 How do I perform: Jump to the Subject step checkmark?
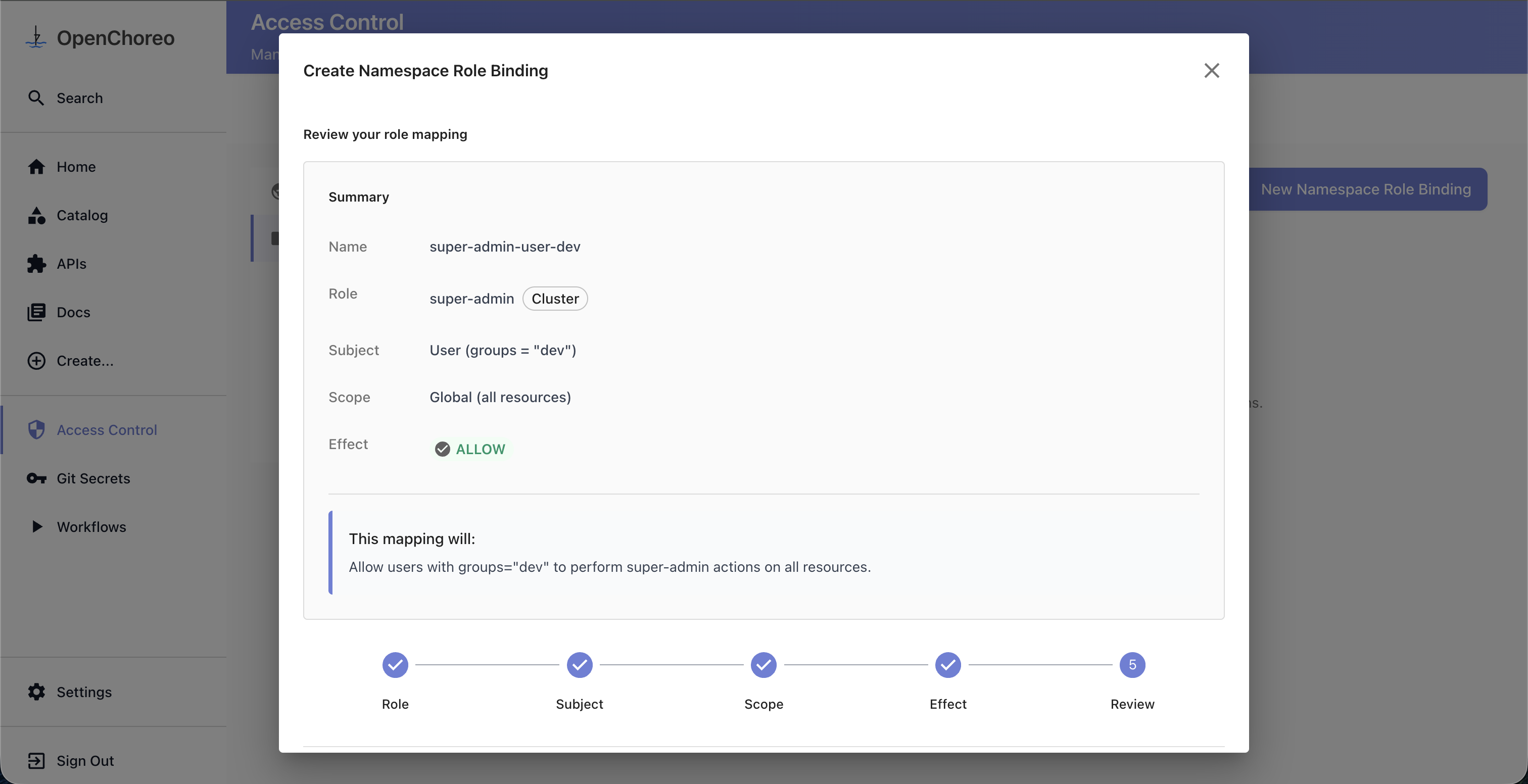[x=580, y=665]
